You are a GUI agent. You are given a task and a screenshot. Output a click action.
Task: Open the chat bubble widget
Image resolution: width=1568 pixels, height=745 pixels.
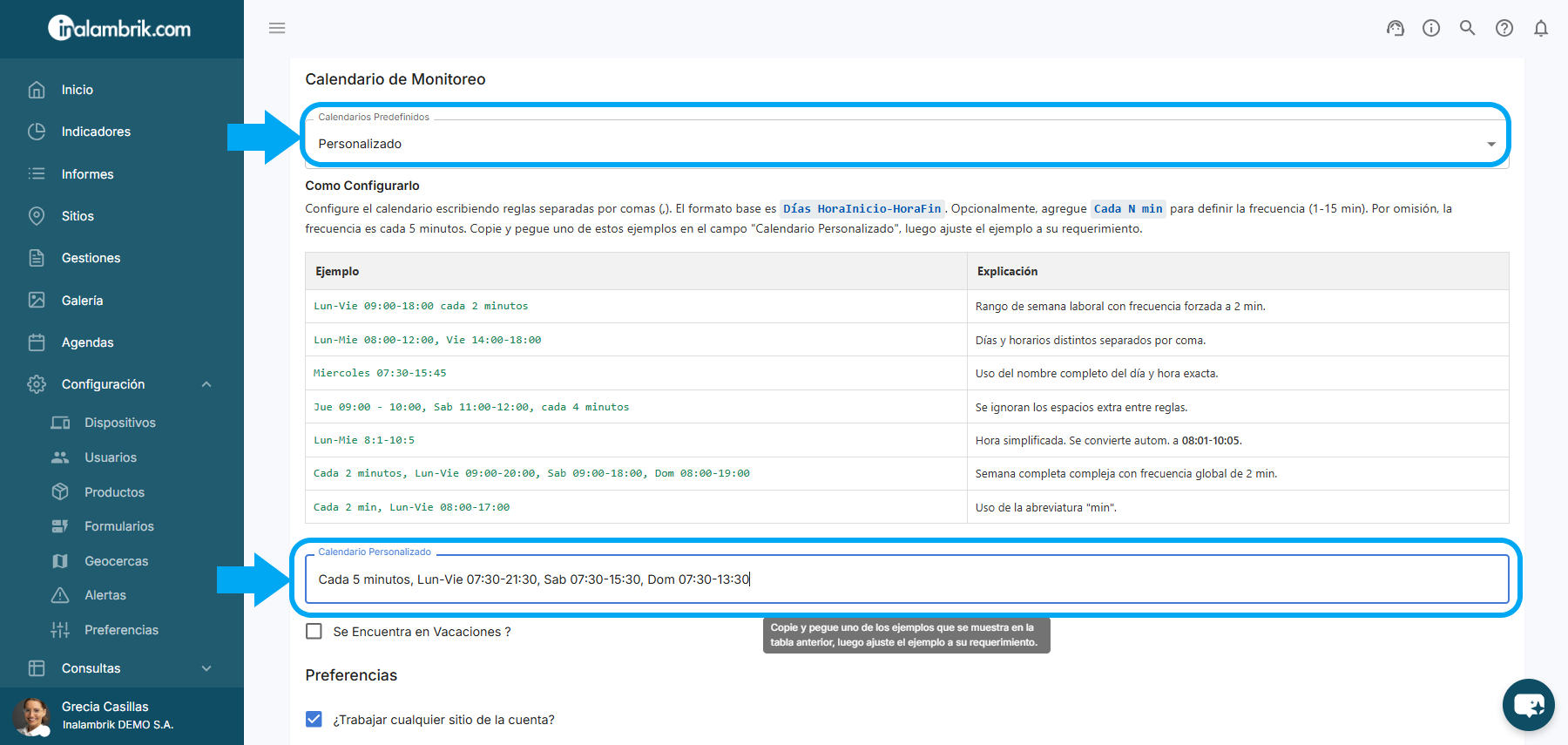[1529, 705]
